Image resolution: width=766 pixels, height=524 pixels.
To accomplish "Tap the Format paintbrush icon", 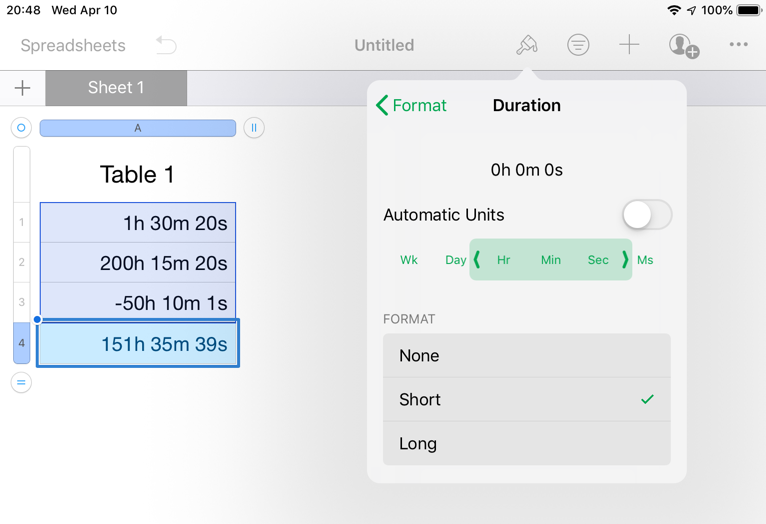I will [x=527, y=45].
